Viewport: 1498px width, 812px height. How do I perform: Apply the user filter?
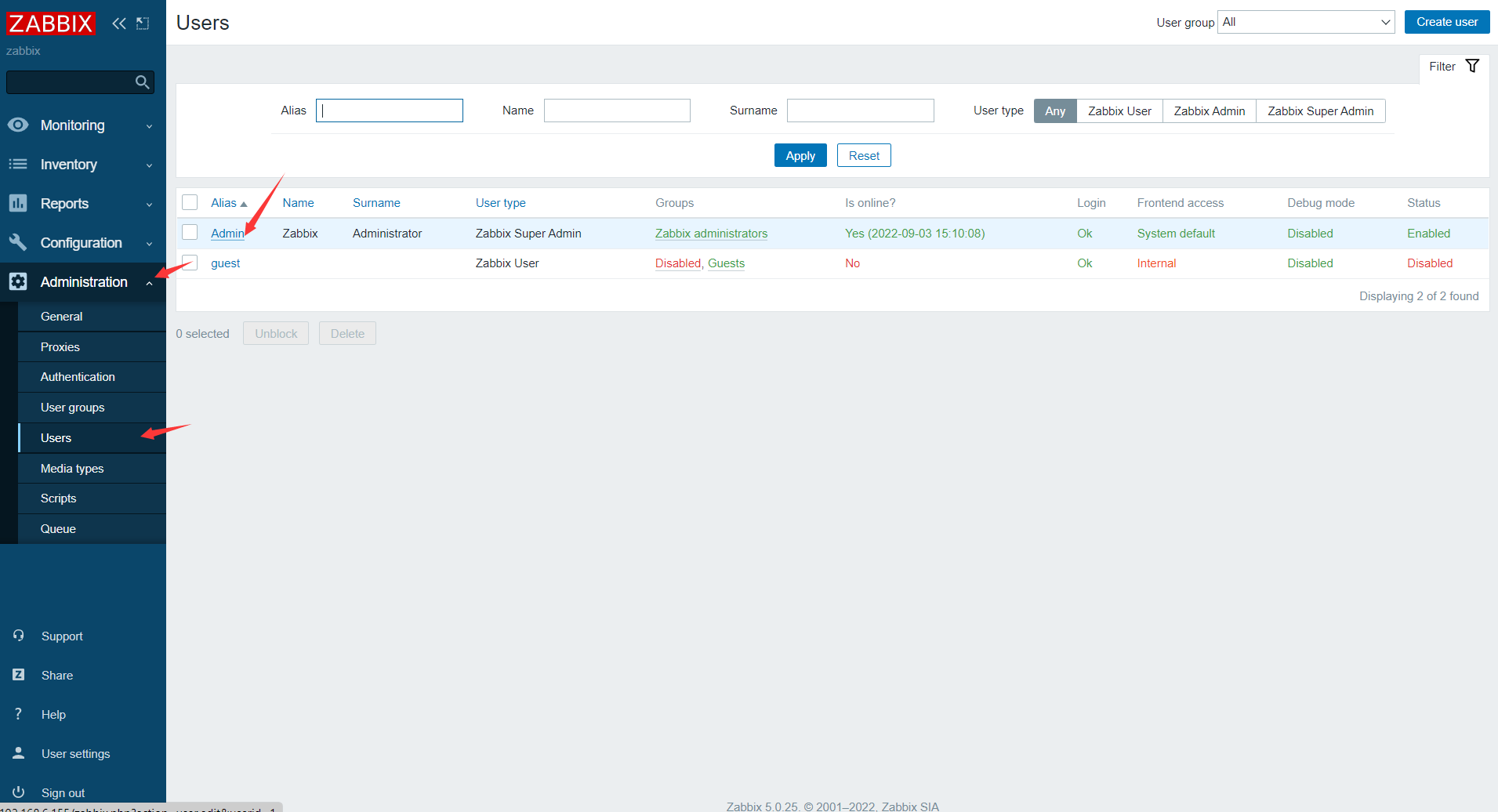point(800,155)
